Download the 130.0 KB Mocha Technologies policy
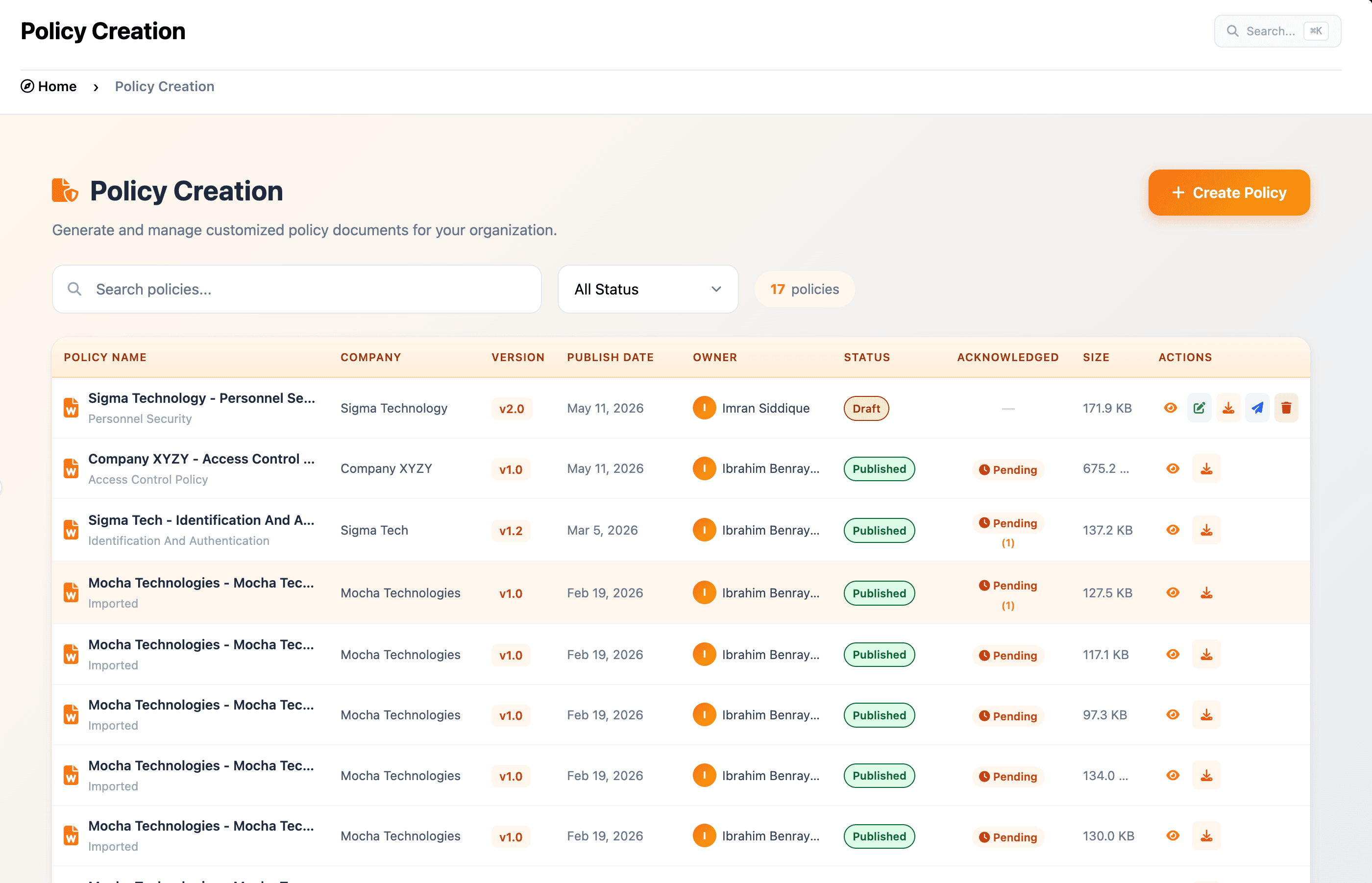 tap(1206, 835)
